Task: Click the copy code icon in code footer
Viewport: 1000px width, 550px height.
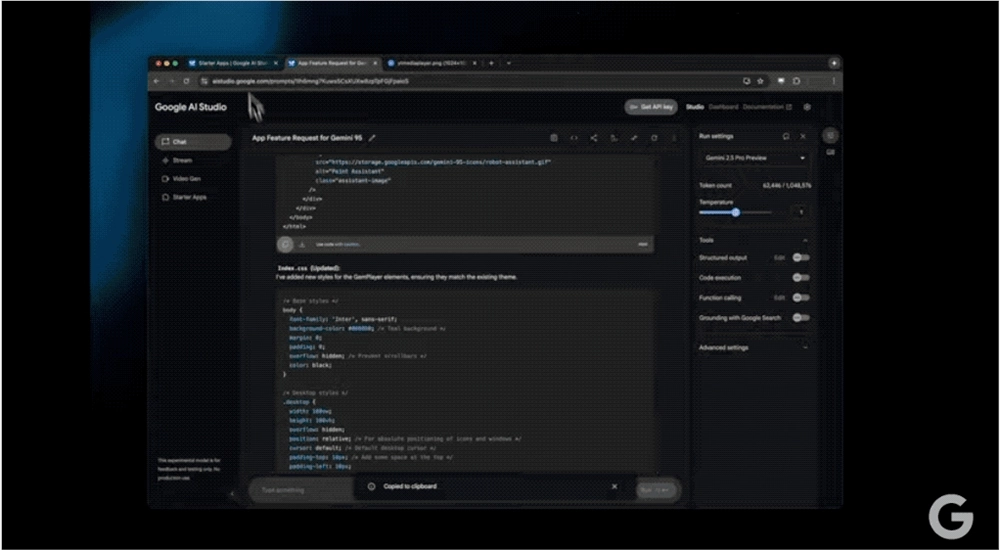Action: coord(285,244)
